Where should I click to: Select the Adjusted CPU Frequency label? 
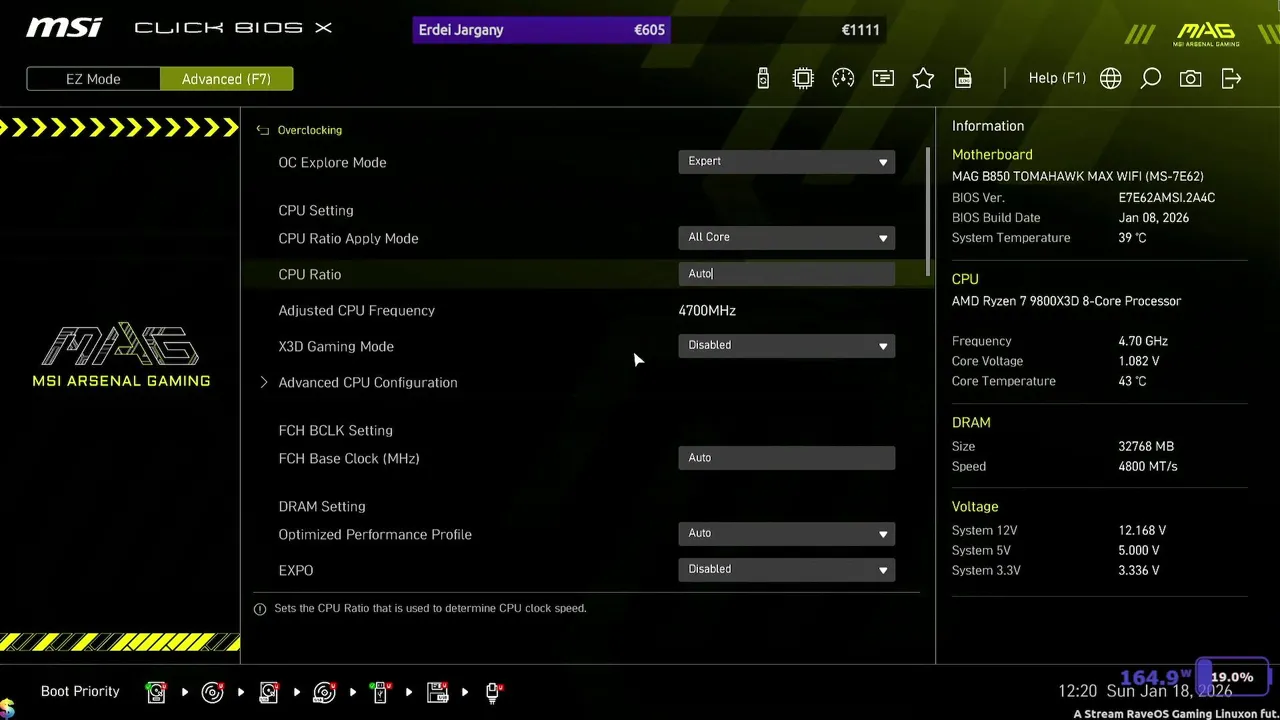point(356,310)
